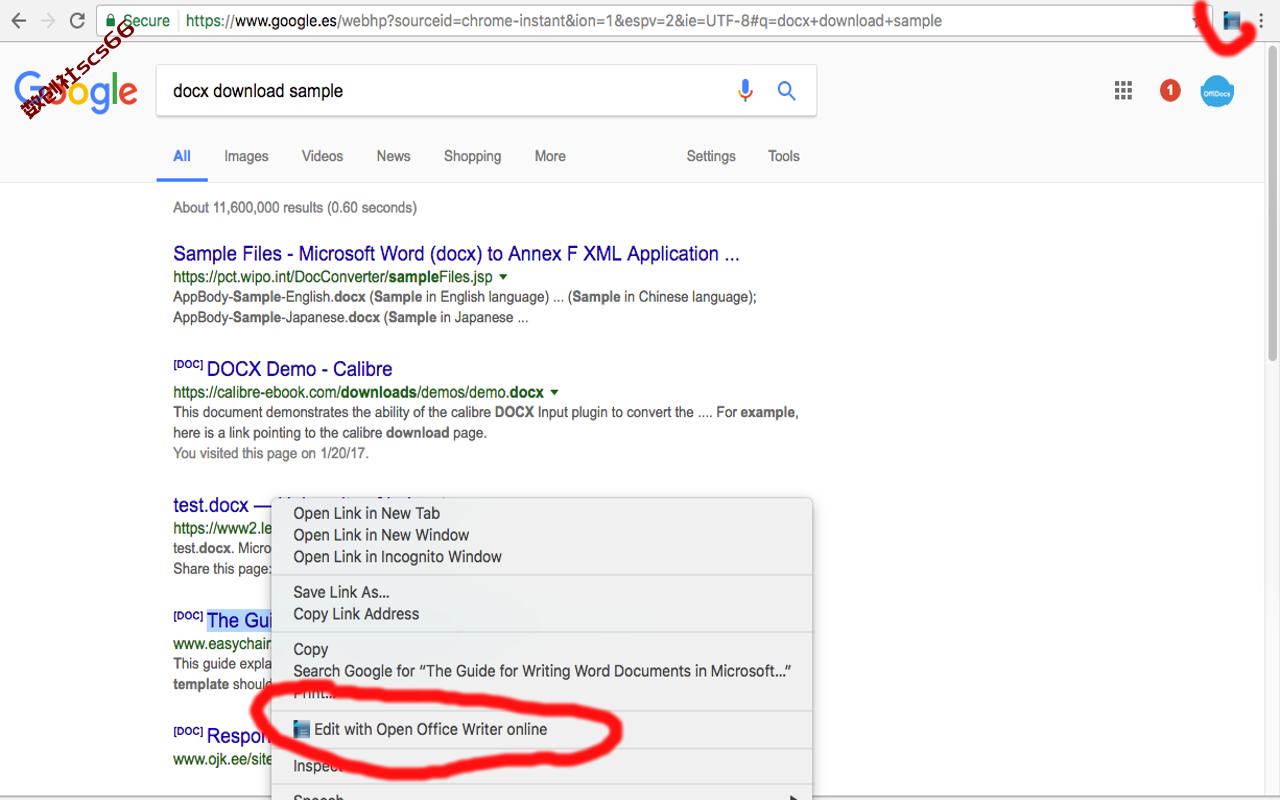Click the Google logo

[x=76, y=92]
